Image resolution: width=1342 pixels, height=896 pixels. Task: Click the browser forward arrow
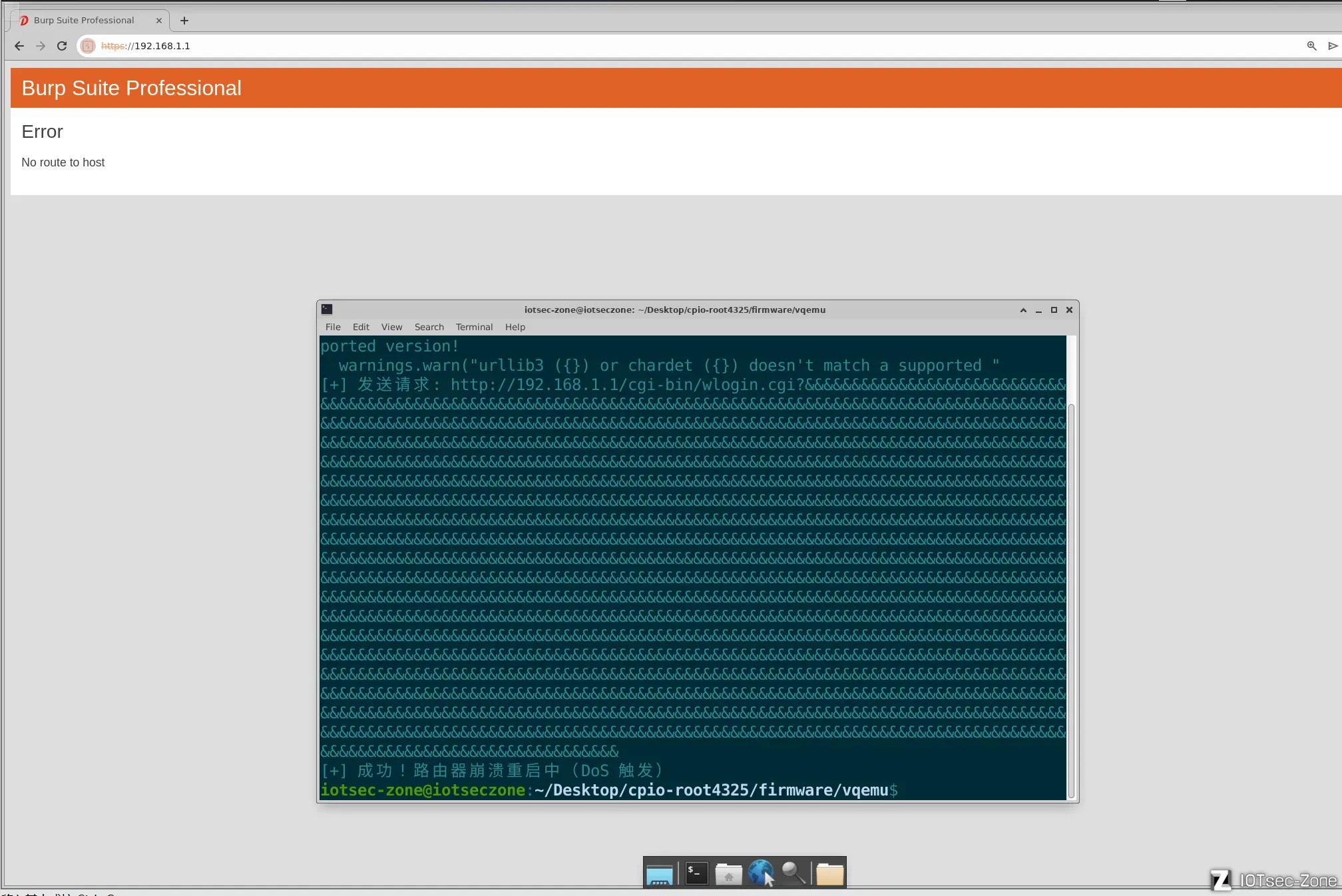41,46
